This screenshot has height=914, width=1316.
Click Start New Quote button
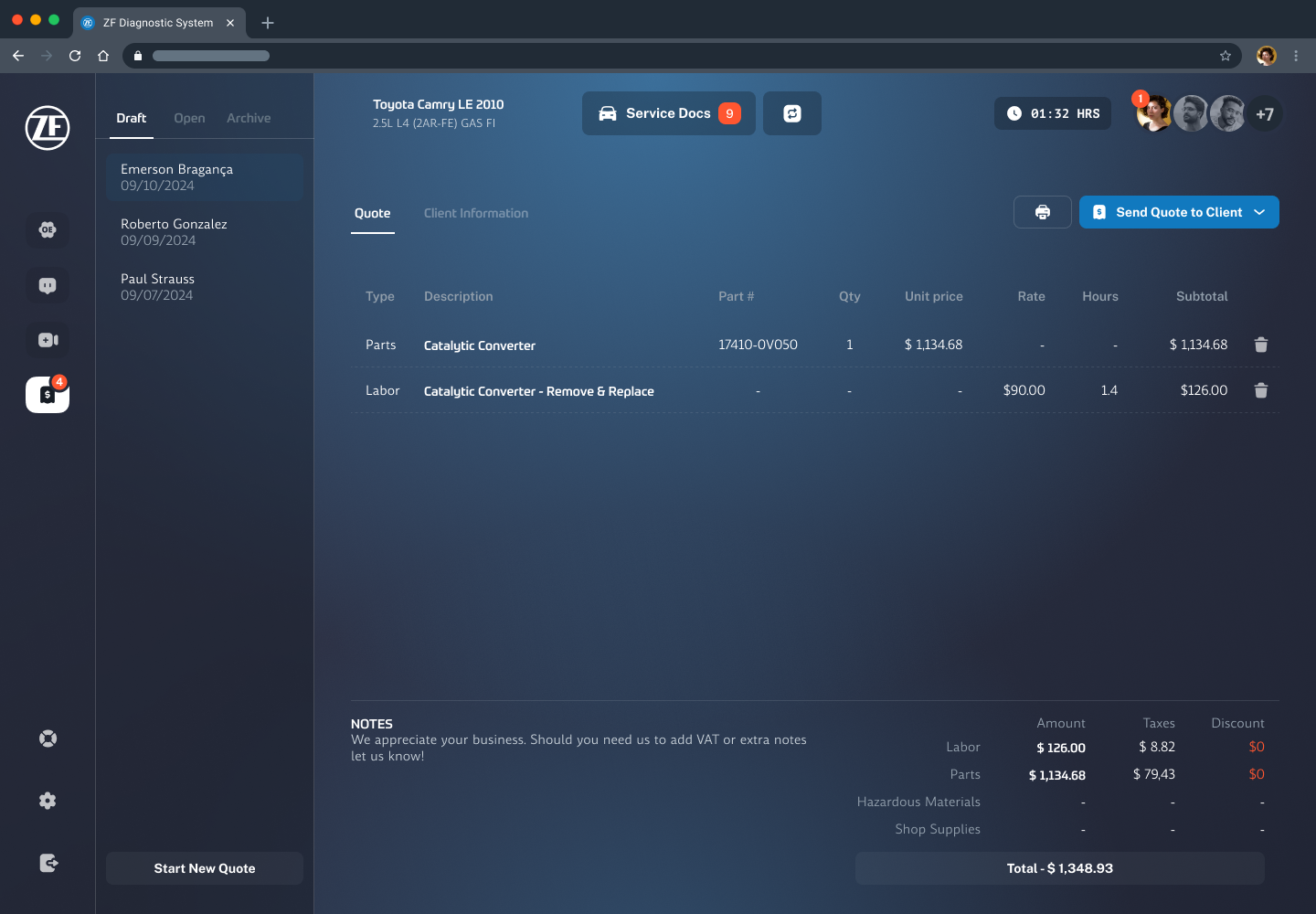pyautogui.click(x=205, y=868)
